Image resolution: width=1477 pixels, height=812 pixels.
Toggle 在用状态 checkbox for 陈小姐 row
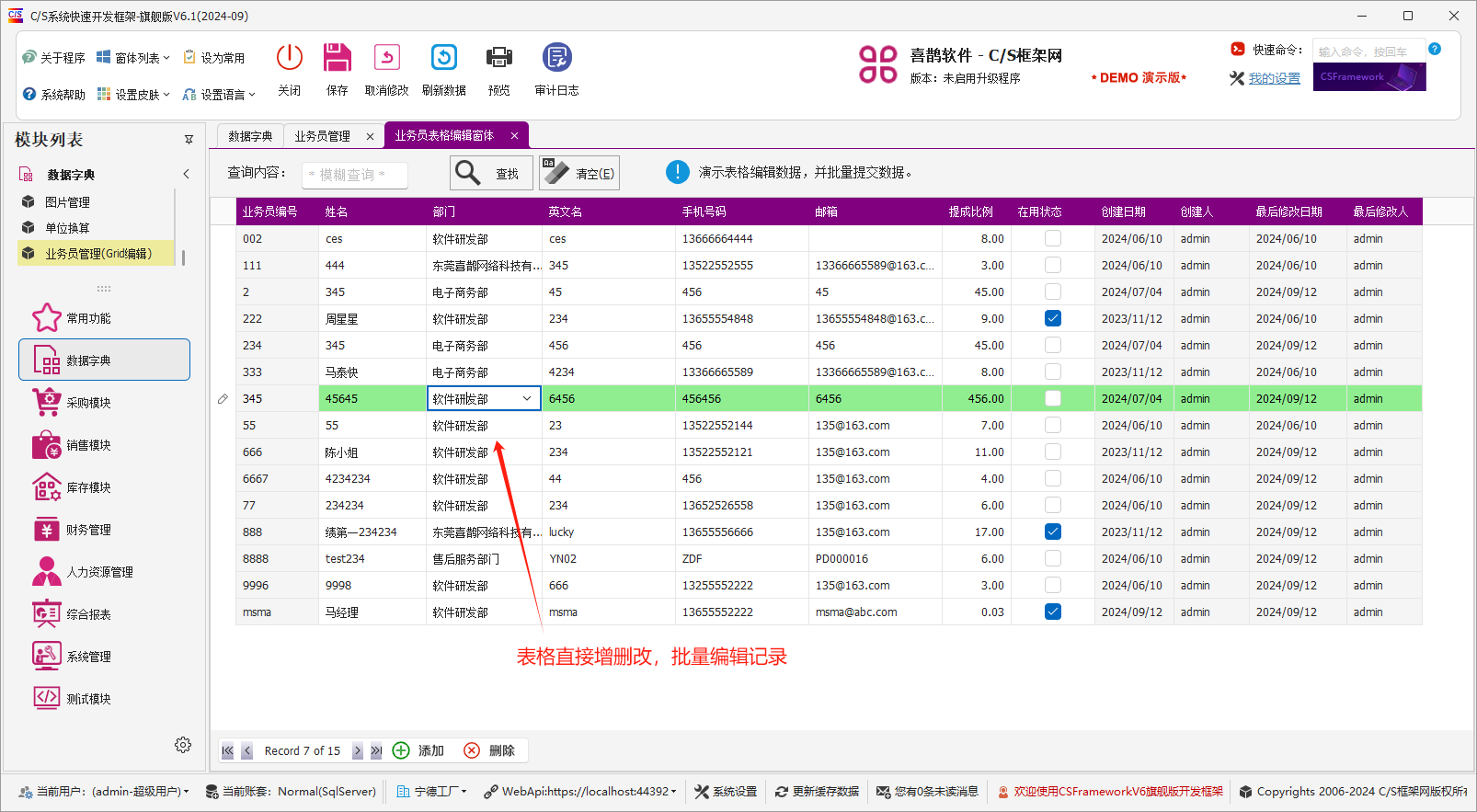pyautogui.click(x=1053, y=452)
